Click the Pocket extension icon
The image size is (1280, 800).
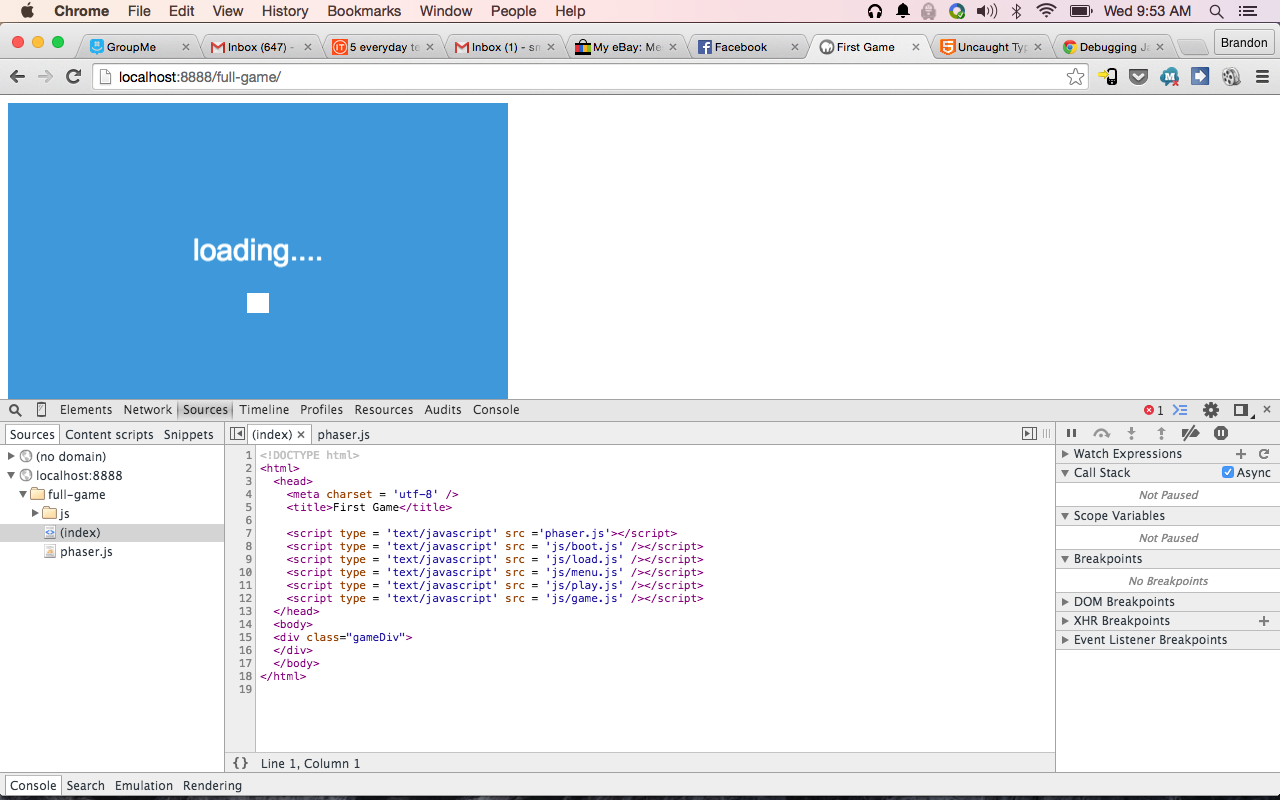pyautogui.click(x=1138, y=77)
